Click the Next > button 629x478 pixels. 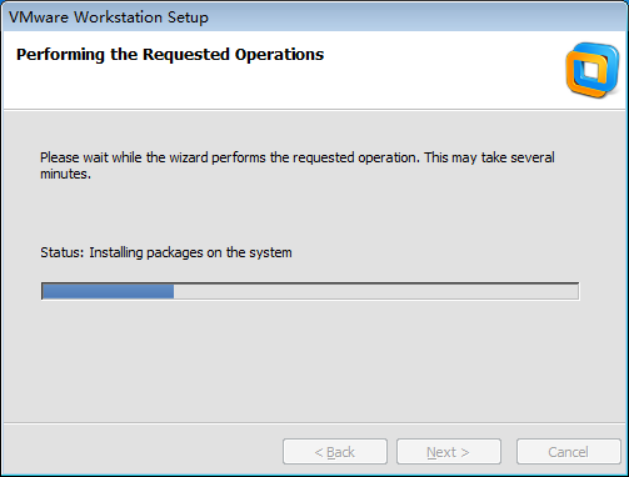coord(448,452)
